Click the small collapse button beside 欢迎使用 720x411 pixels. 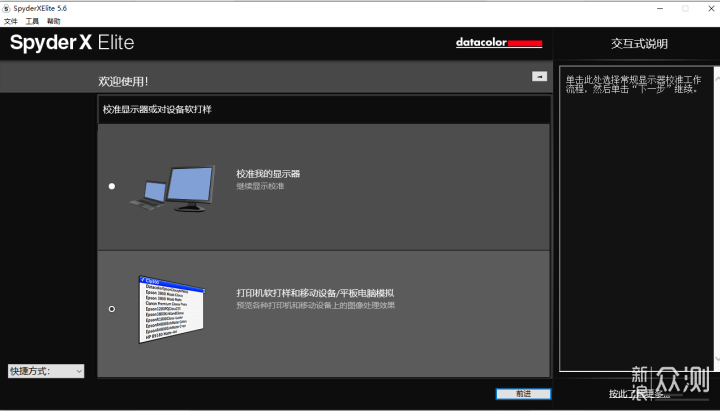(539, 76)
